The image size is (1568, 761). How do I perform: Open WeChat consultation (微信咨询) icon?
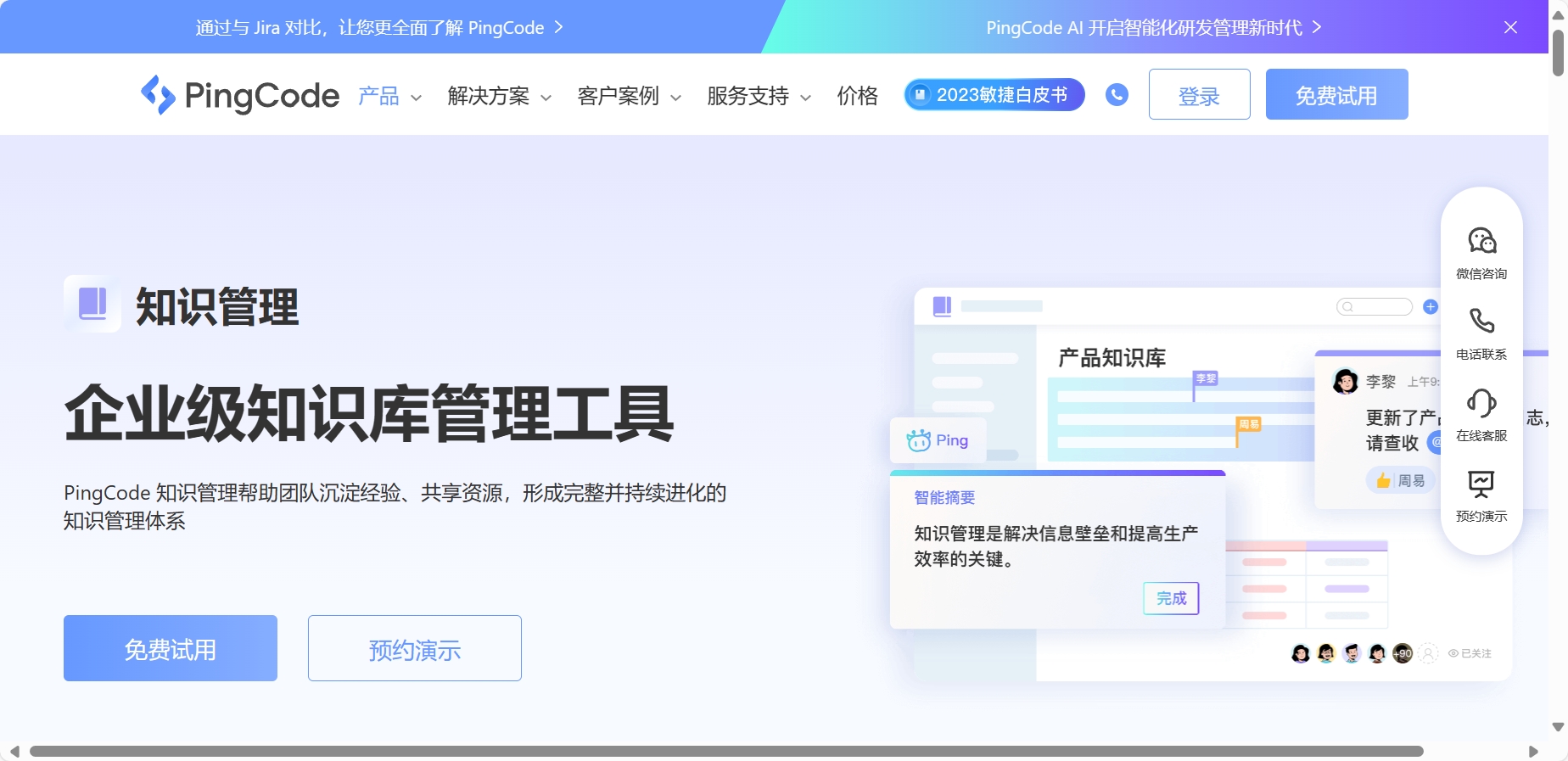tap(1481, 241)
